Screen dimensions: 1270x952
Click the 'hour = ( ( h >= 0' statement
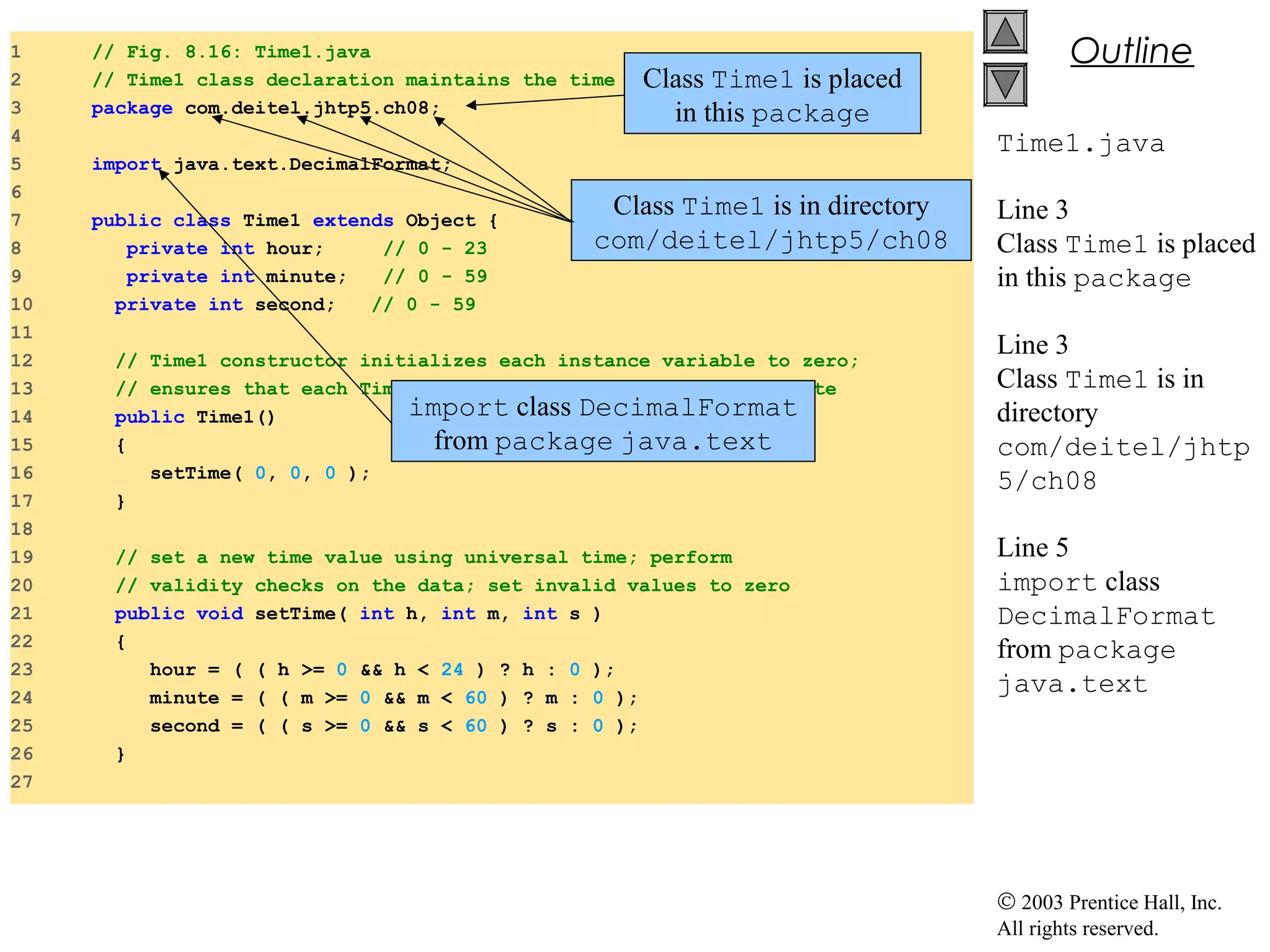pos(382,670)
